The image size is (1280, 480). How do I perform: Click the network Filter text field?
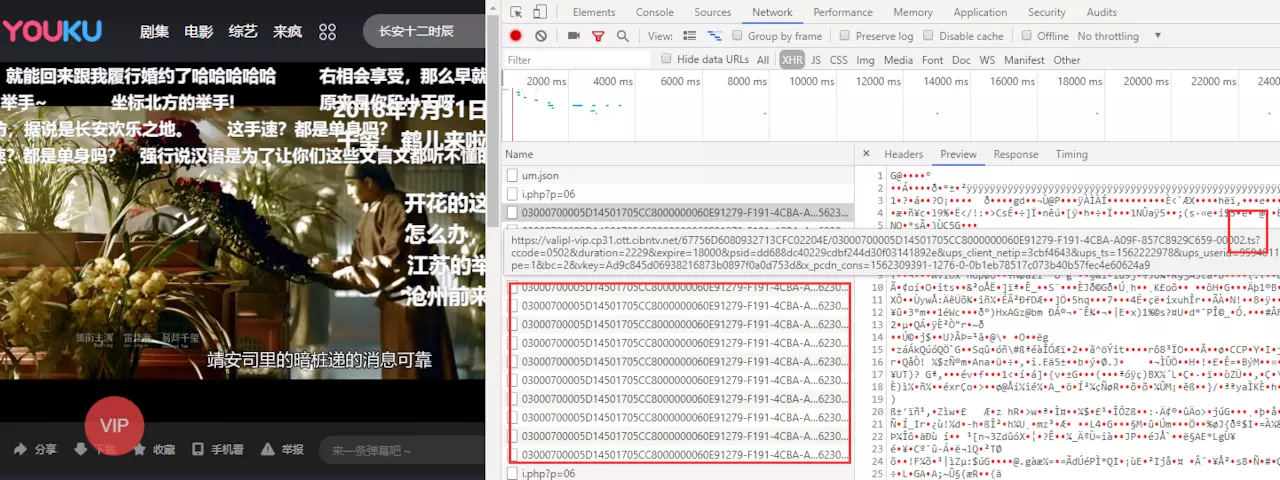(575, 60)
